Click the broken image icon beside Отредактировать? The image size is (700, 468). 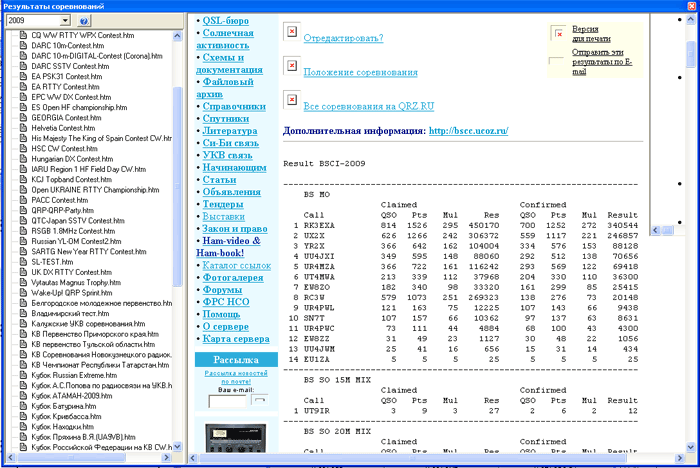[292, 32]
